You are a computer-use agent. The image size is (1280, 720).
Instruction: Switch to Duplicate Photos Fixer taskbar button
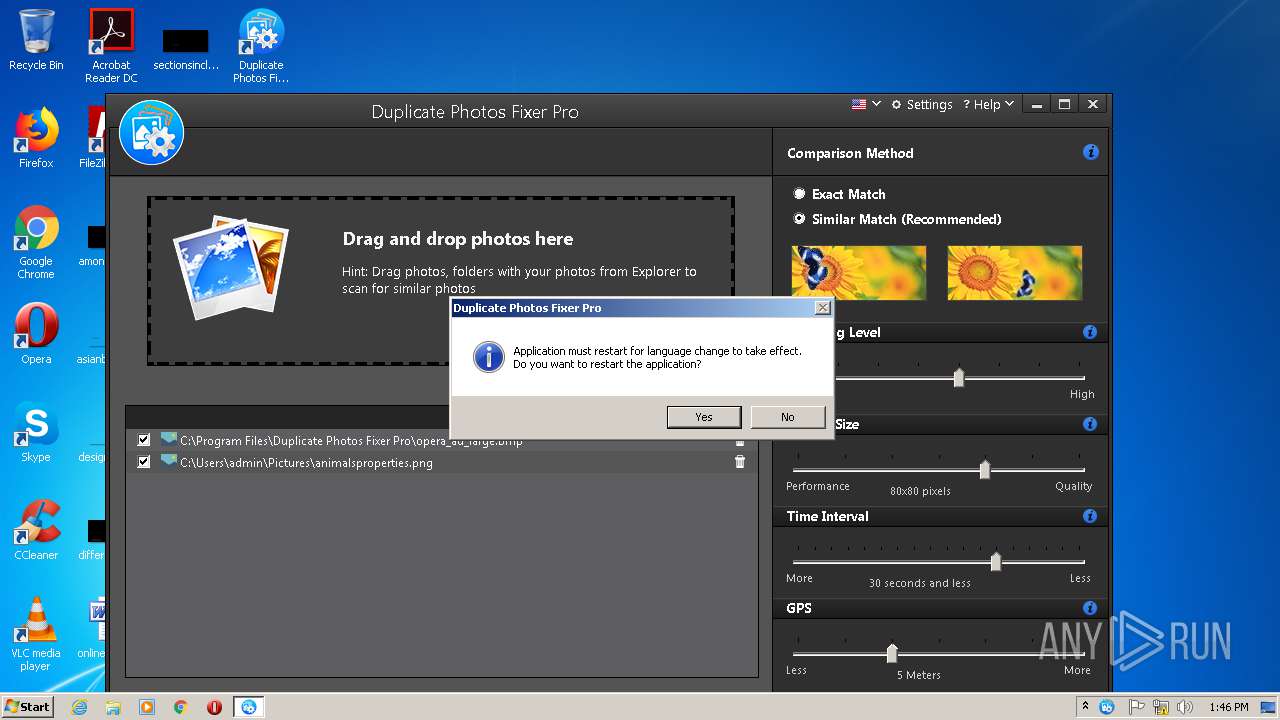tap(248, 707)
